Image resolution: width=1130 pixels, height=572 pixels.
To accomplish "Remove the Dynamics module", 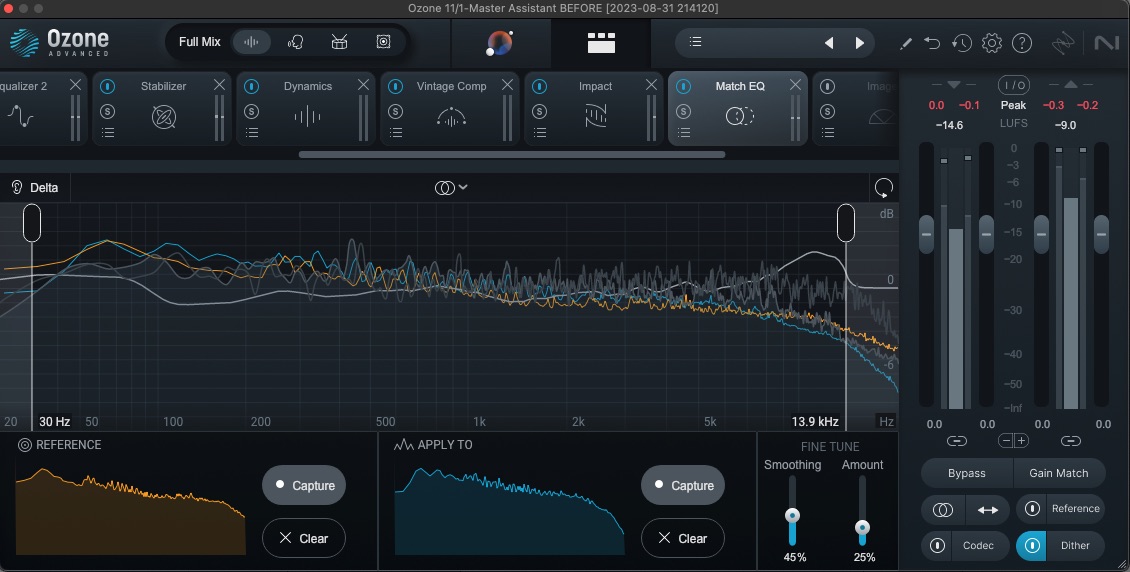I will point(363,85).
